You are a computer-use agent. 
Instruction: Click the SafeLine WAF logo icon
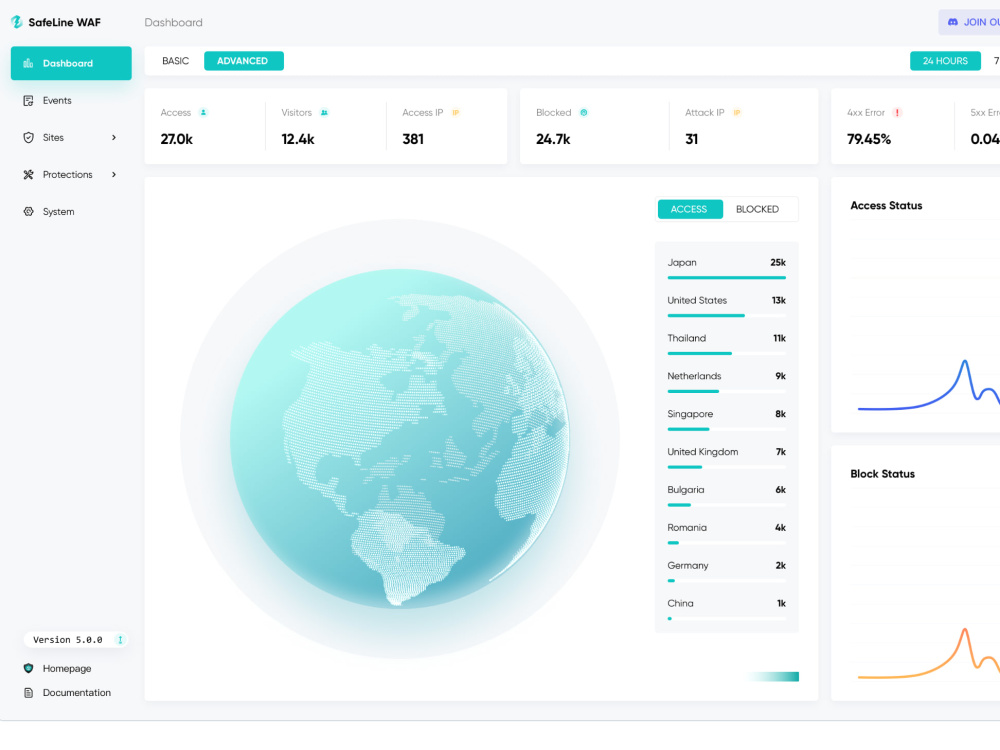point(17,22)
